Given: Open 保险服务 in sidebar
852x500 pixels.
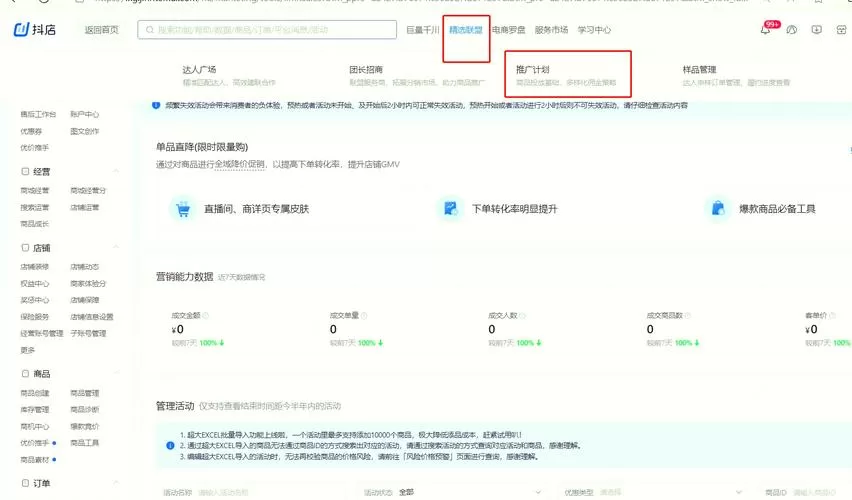Looking at the screenshot, I should coord(35,316).
